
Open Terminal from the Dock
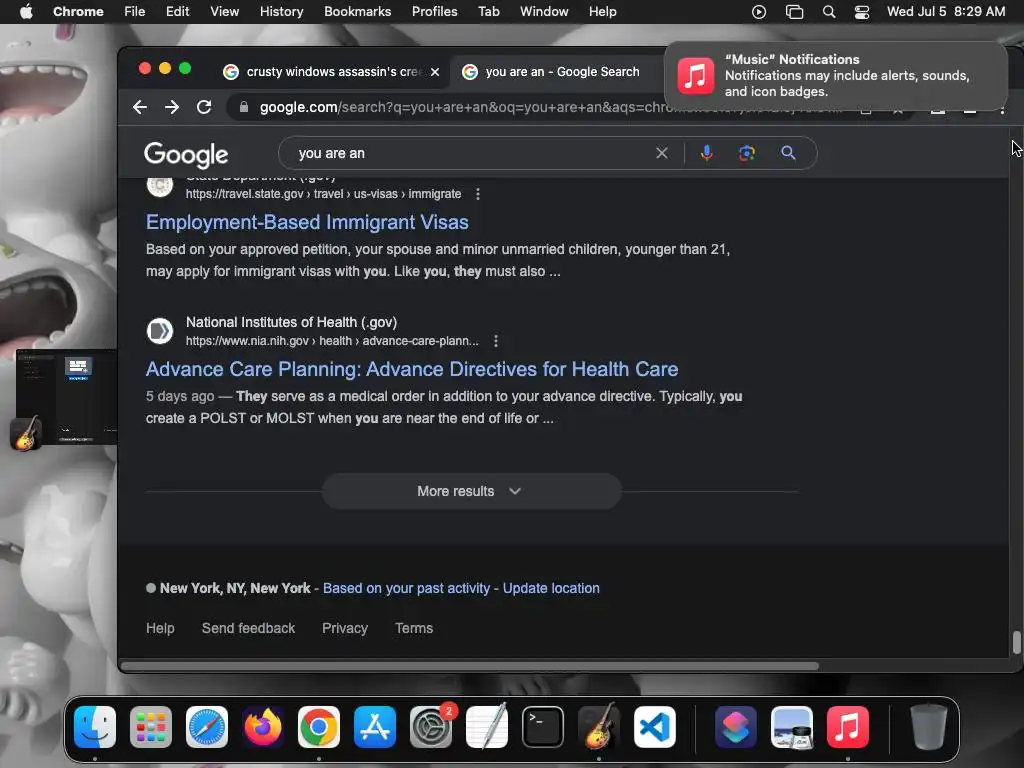click(543, 727)
